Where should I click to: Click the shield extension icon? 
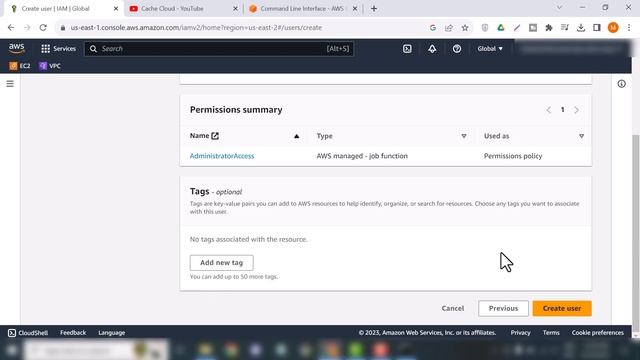(x=484, y=28)
